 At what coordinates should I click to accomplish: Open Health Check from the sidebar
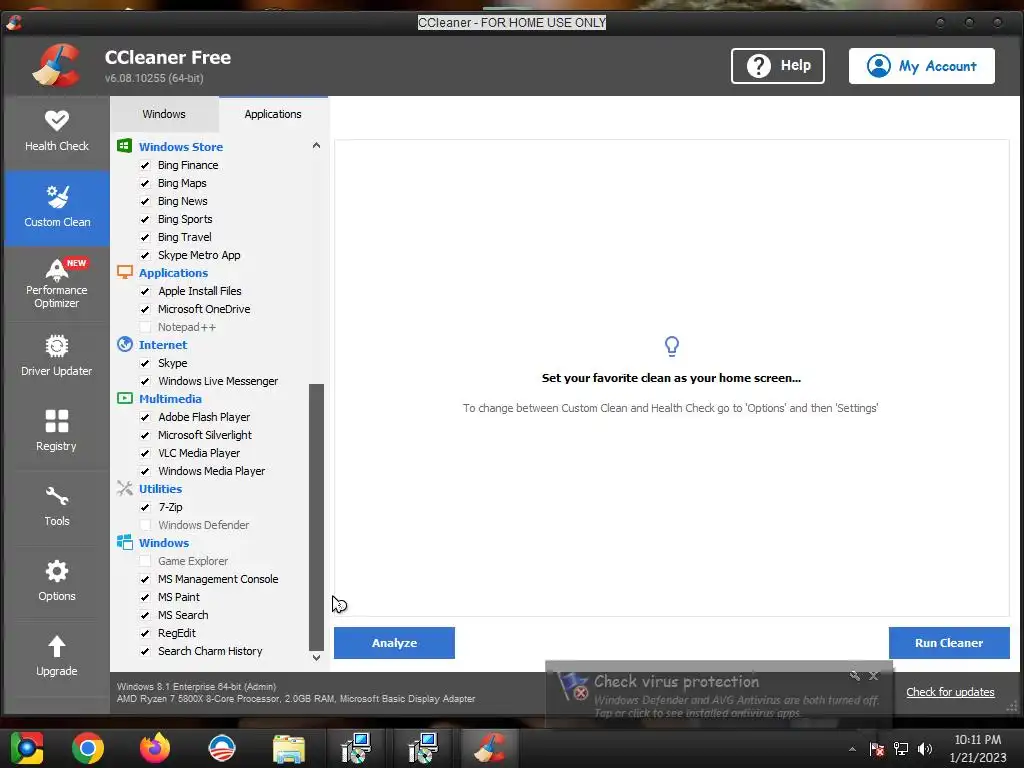tap(57, 133)
